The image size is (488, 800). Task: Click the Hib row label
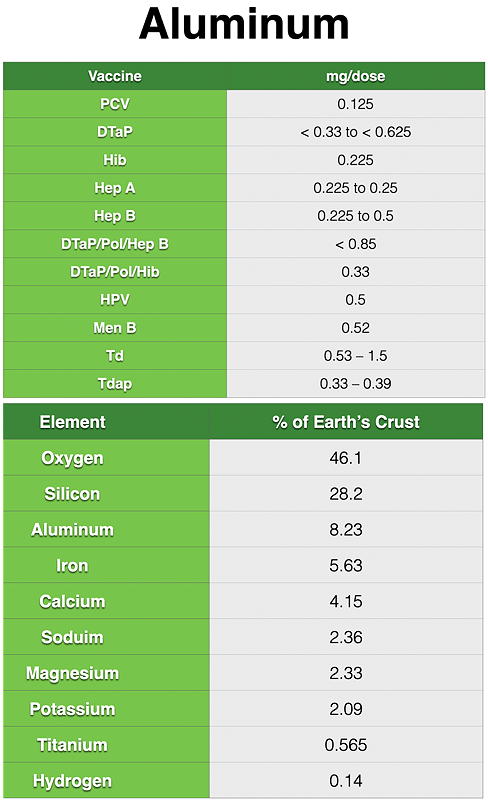pos(115,160)
